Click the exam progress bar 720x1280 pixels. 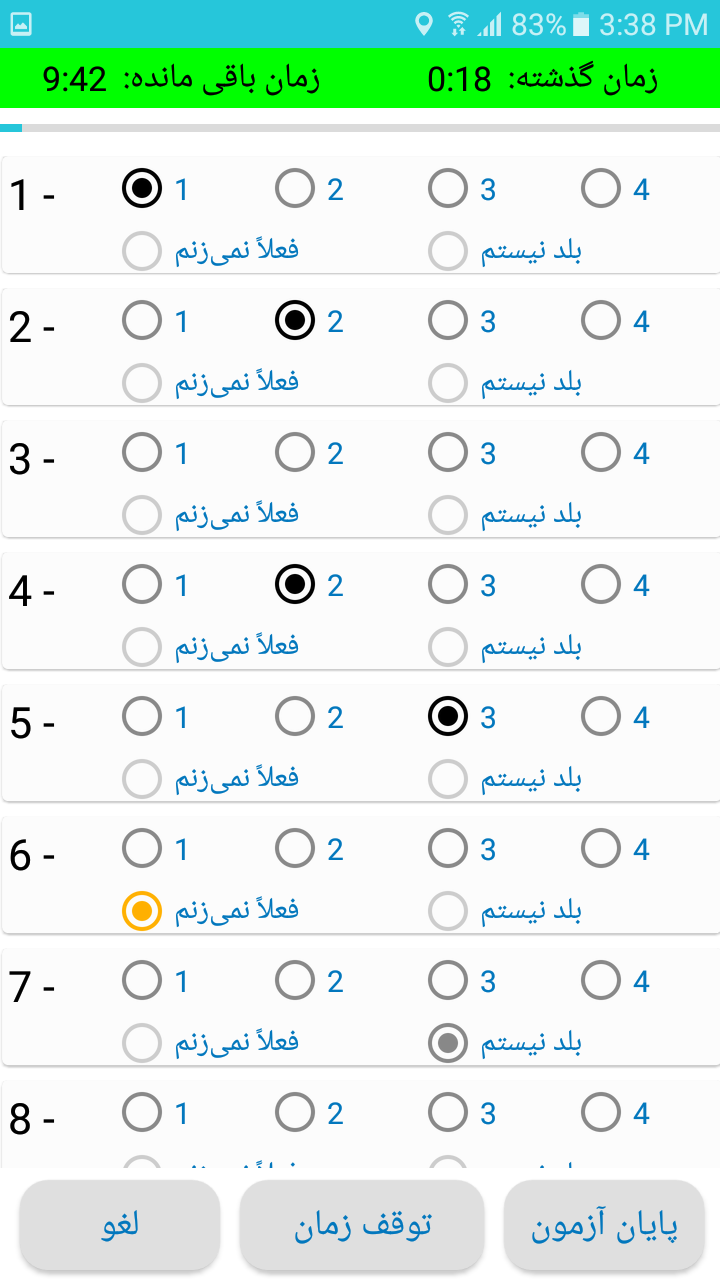click(x=360, y=128)
